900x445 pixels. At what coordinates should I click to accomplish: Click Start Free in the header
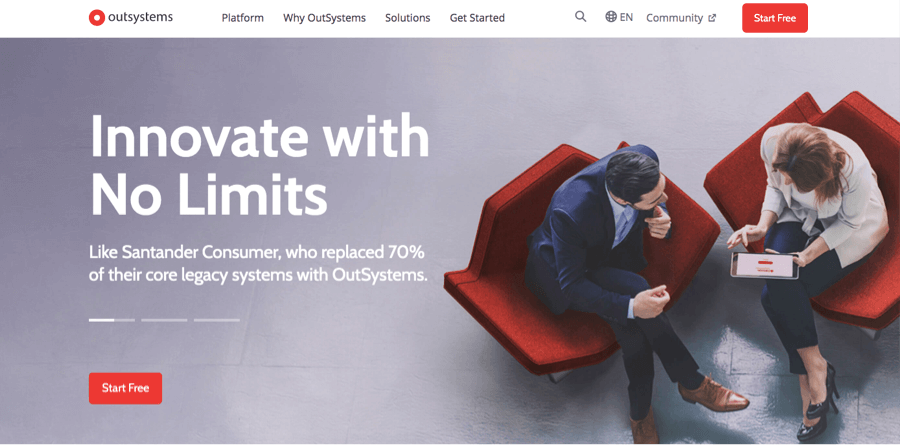tap(775, 18)
